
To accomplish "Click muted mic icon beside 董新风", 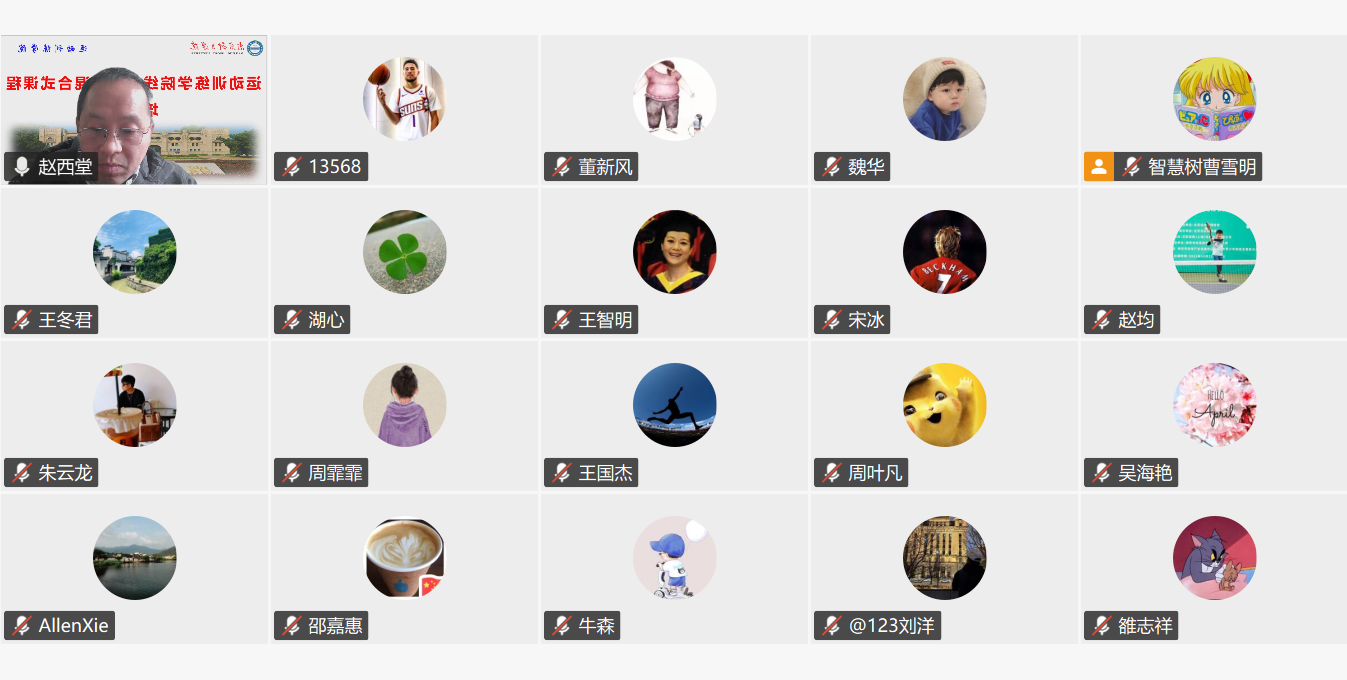I will tap(561, 167).
